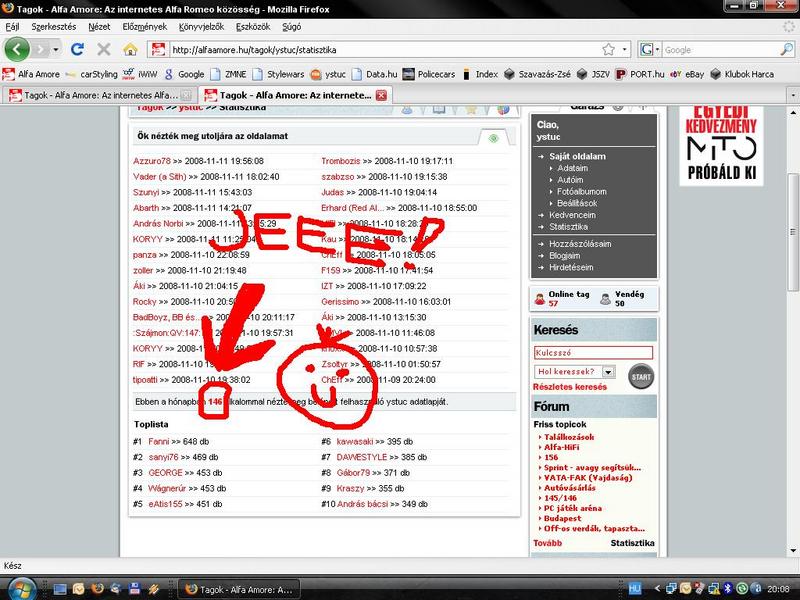This screenshot has width=800, height=600.
Task: Open the Könyvjelzők menu
Action: (x=202, y=27)
